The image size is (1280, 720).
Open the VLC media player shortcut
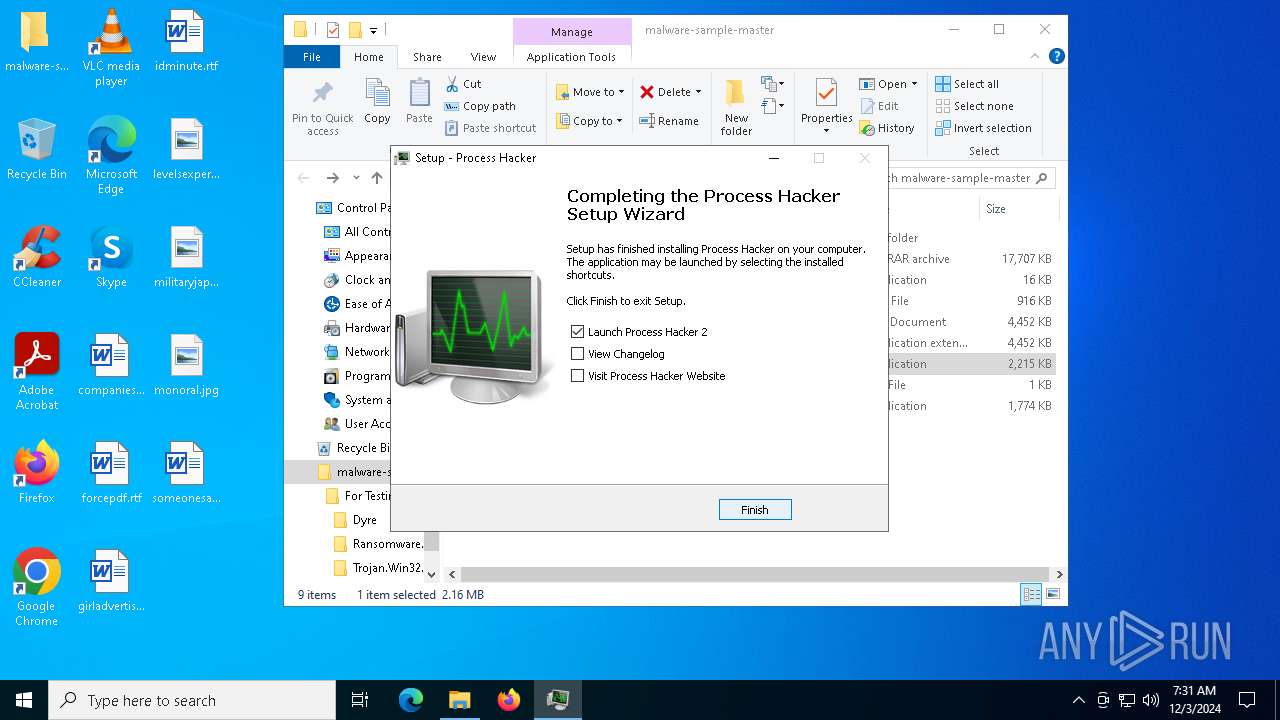click(111, 47)
